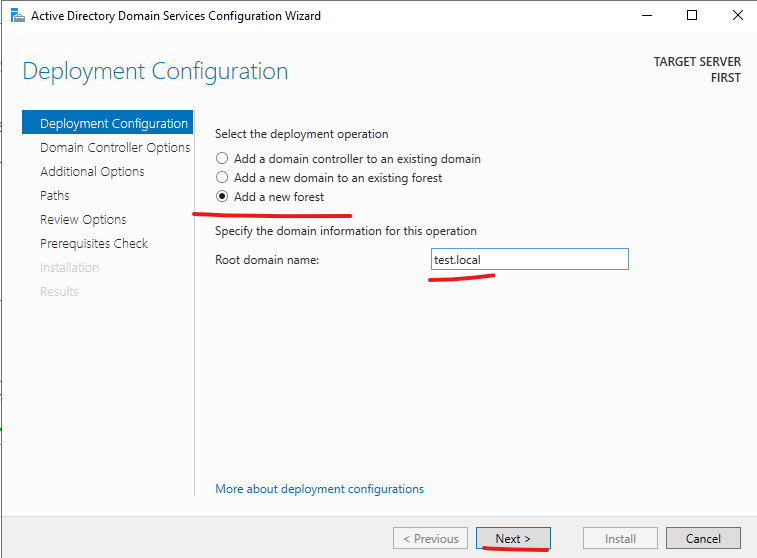
Task: Click 'Specify the domain information for this operation' text
Action: pos(346,231)
